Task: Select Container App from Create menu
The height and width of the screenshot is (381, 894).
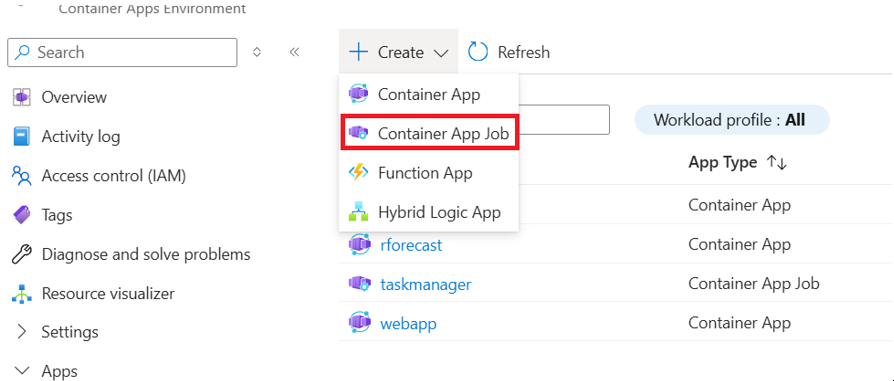Action: tap(429, 94)
